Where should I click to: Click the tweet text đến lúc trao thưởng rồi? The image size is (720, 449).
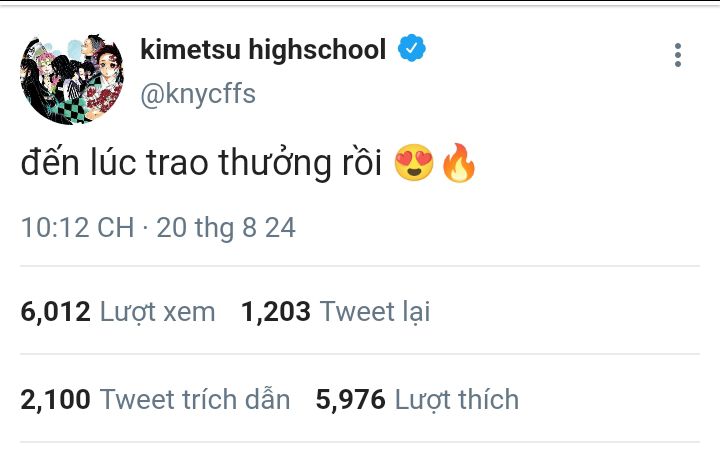coord(202,165)
